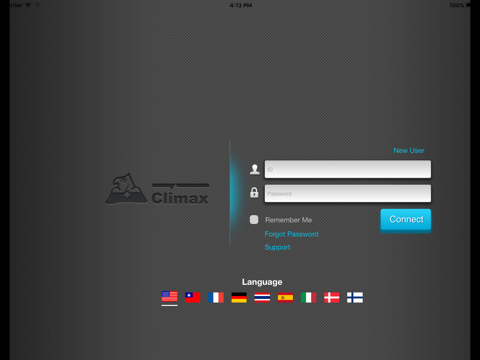The width and height of the screenshot is (480, 360).
Task: Select the Italian flag language
Action: click(308, 297)
